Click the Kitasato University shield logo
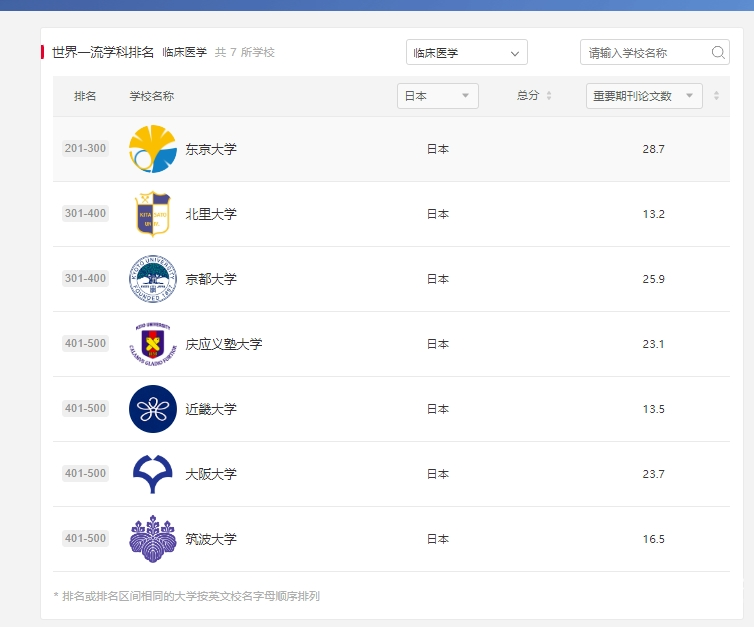 tap(153, 214)
